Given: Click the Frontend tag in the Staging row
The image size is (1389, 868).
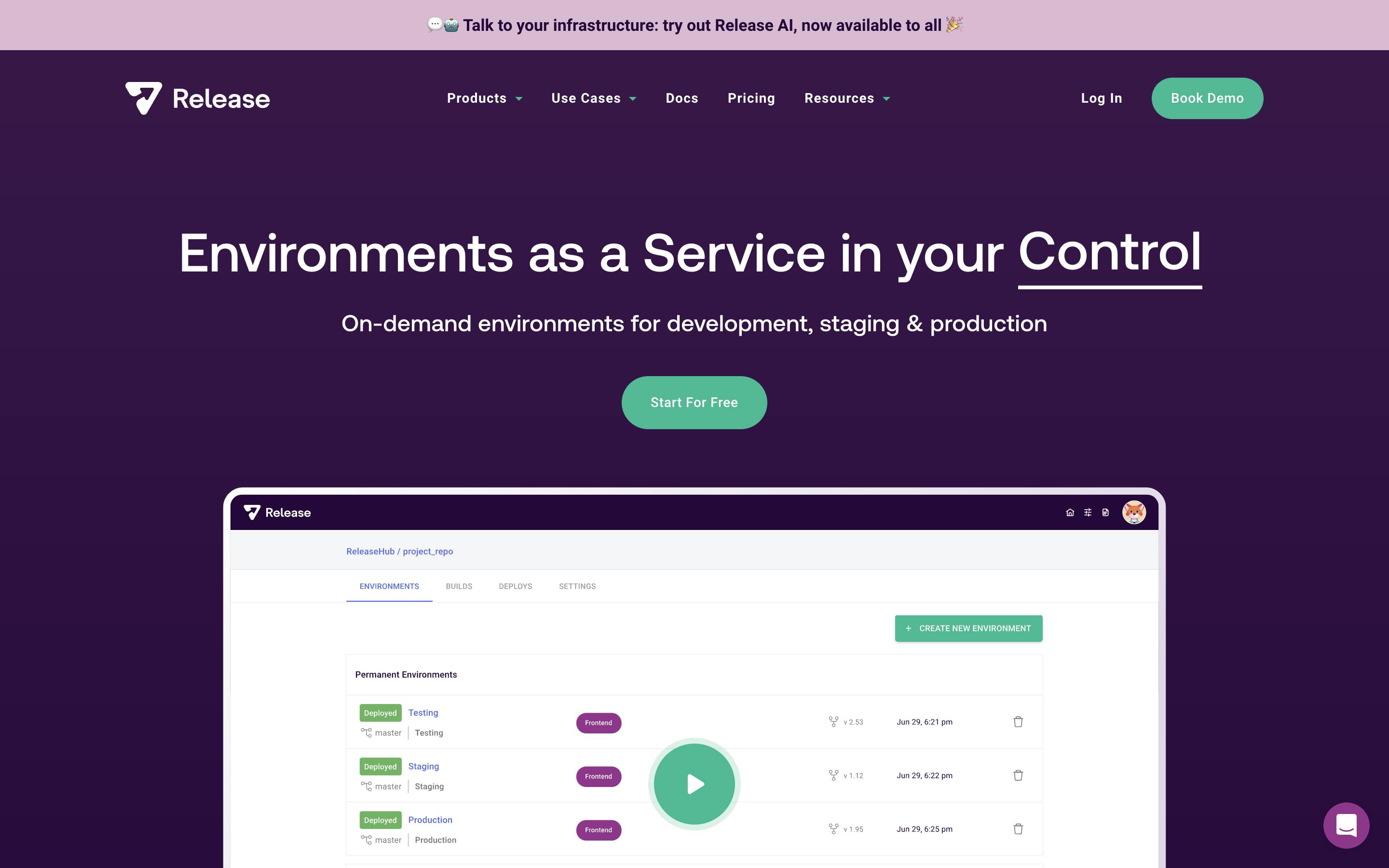Looking at the screenshot, I should click(x=598, y=776).
